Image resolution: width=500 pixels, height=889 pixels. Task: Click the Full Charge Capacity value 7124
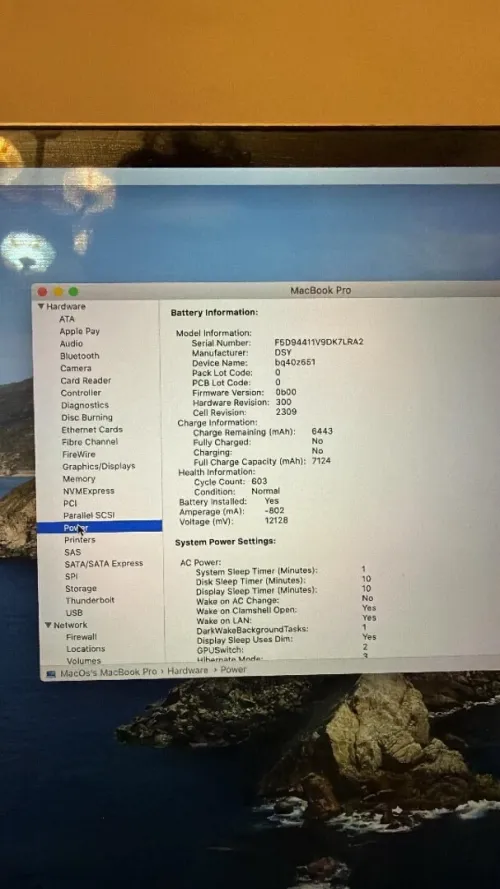pos(321,461)
